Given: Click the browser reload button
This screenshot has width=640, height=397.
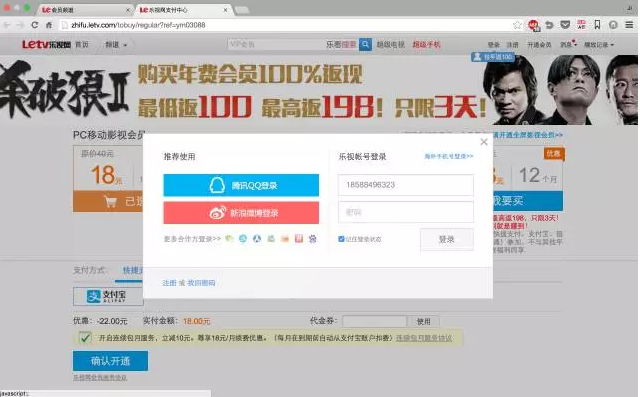Looking at the screenshot, I should point(35,25).
